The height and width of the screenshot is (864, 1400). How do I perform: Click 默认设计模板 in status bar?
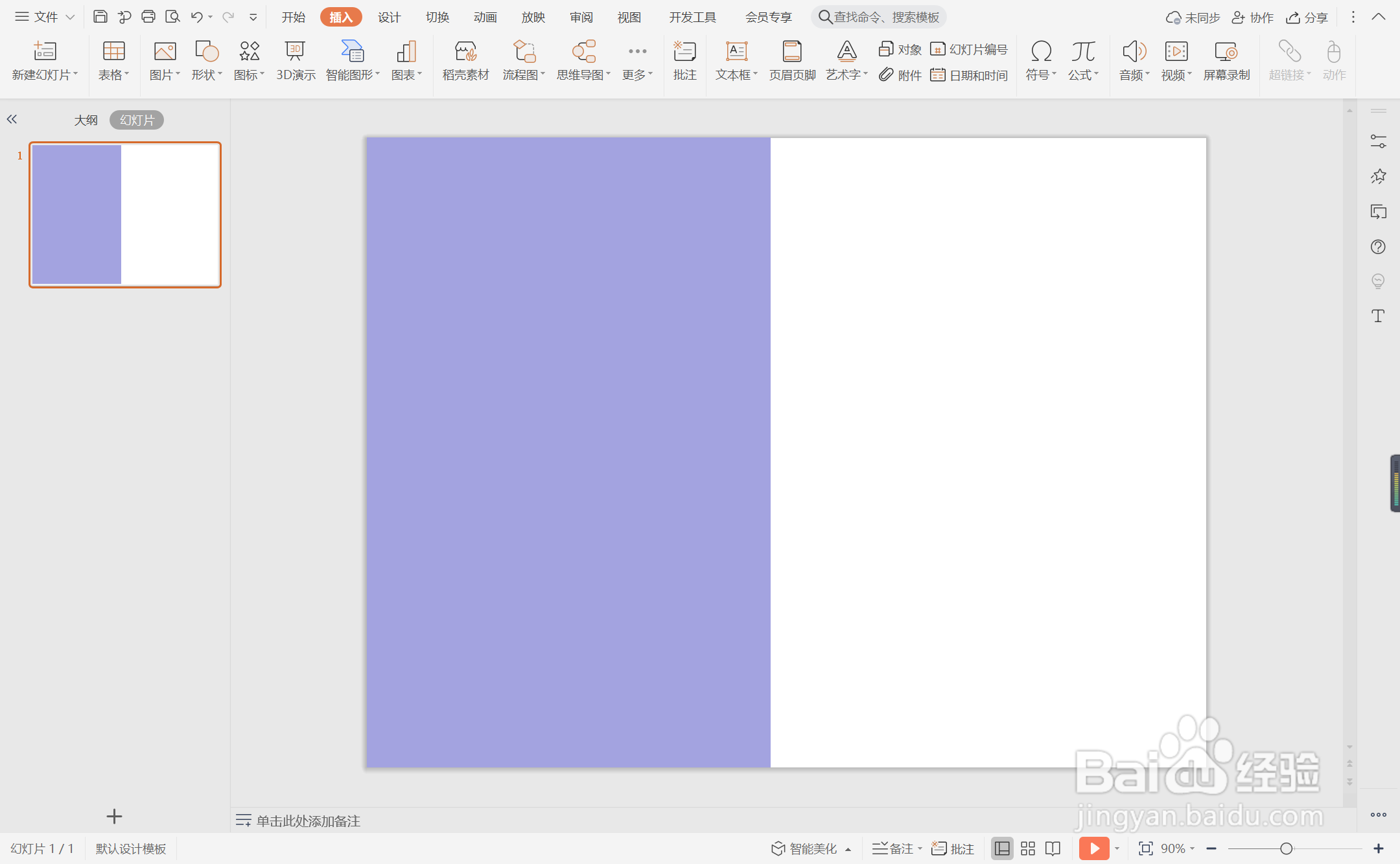(x=131, y=848)
